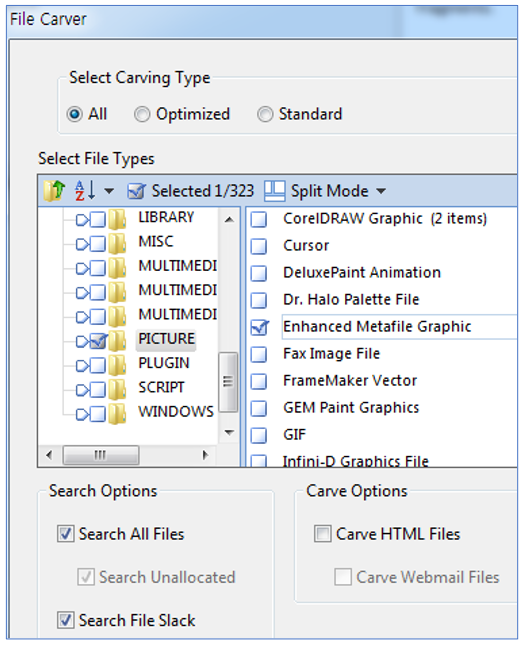This screenshot has height=645, width=525.
Task: Click the PICTURE folder icon
Action: point(118,340)
